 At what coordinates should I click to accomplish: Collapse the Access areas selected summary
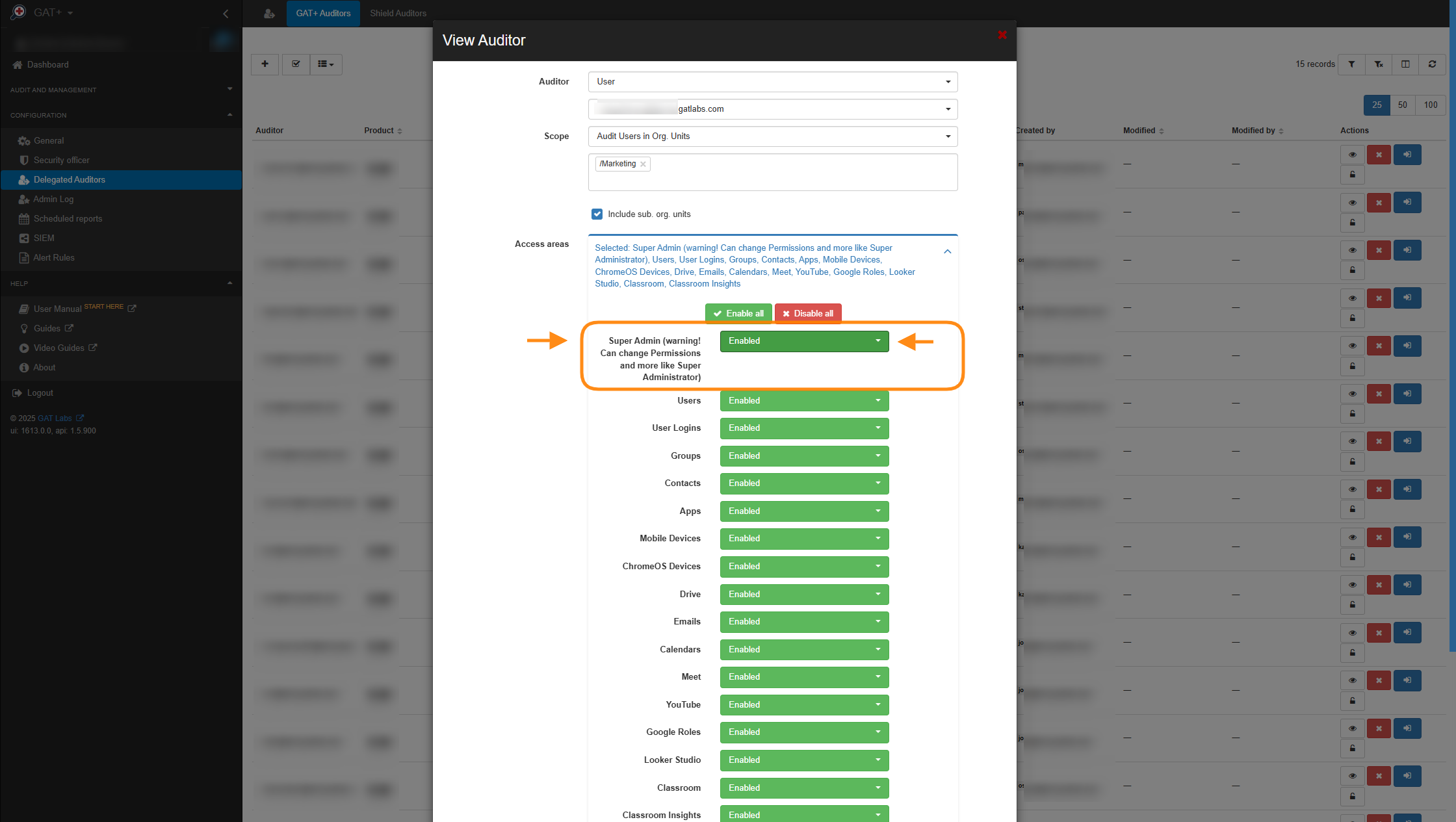[947, 251]
